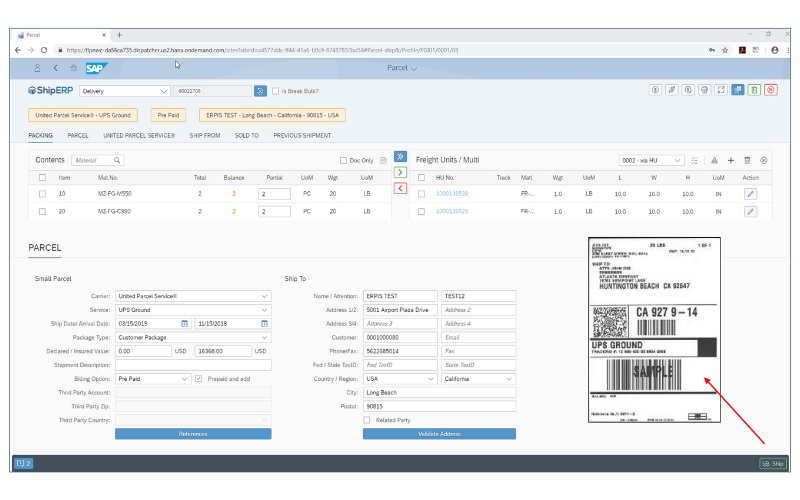The image size is (800, 500).
Task: Click the dollar with checkmark icon button
Action: 688,90
